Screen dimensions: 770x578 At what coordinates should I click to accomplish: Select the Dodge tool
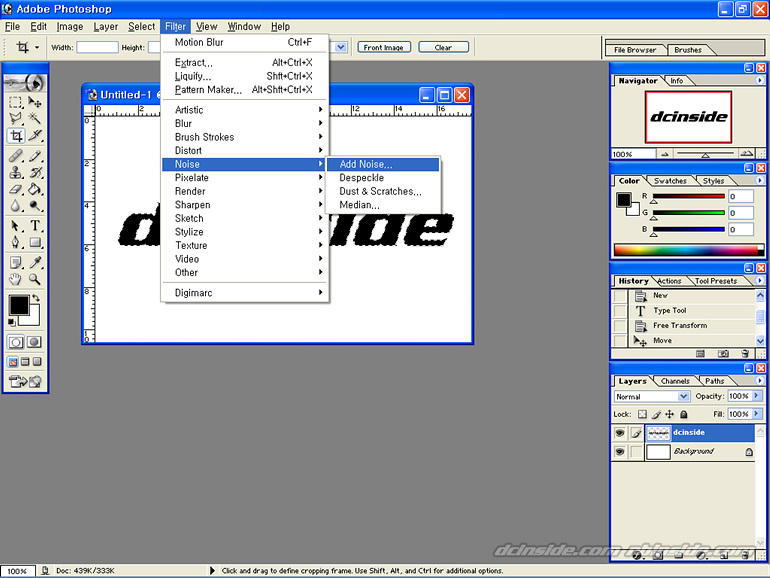(35, 206)
